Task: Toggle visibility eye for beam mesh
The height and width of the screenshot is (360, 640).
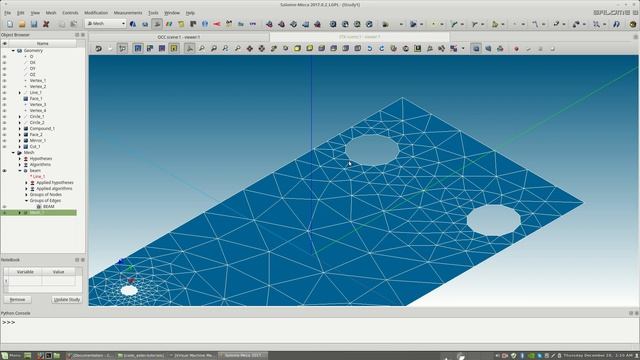Action: 4,171
